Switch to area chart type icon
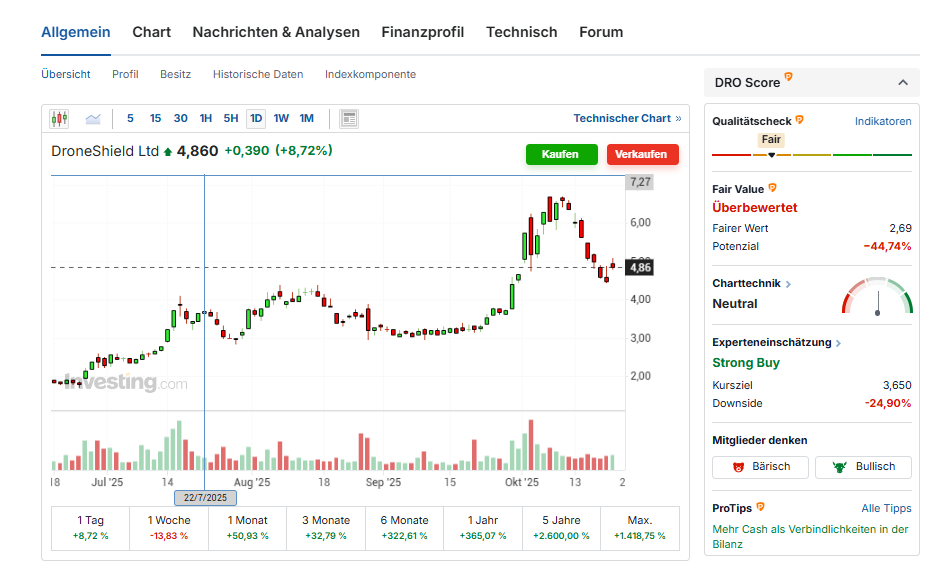This screenshot has width=938, height=571. pos(93,119)
